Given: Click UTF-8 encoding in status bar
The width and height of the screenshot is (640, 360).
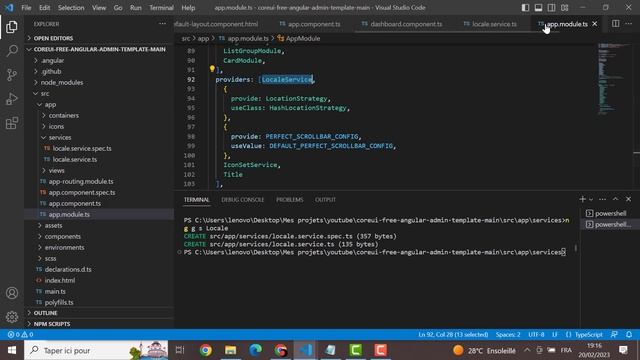Looking at the screenshot, I should (536, 335).
